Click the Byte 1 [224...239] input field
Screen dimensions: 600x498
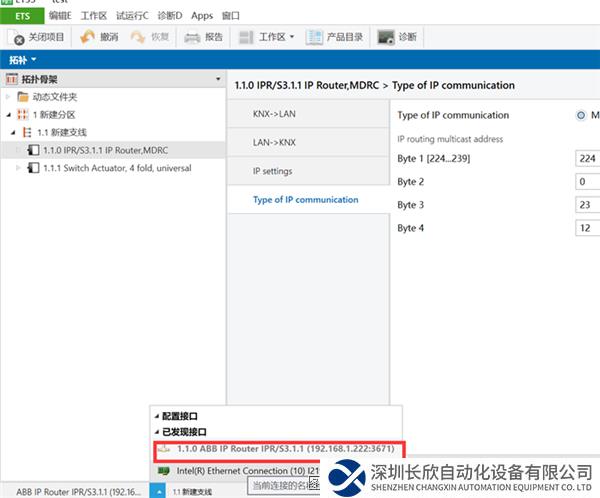tap(587, 158)
